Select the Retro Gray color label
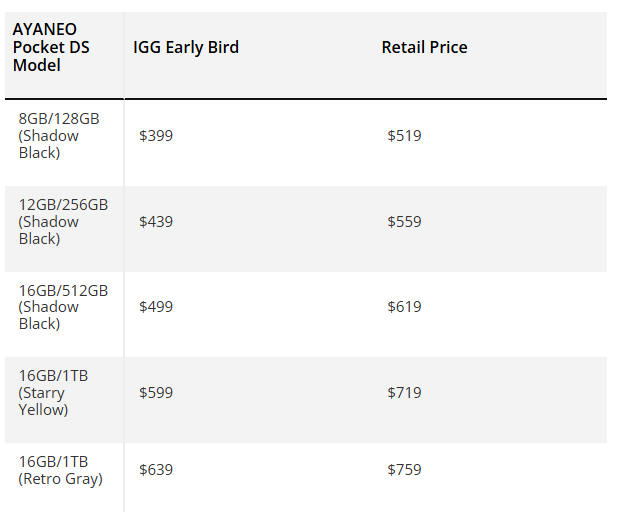Viewport: 620px width, 513px height. (x=60, y=479)
